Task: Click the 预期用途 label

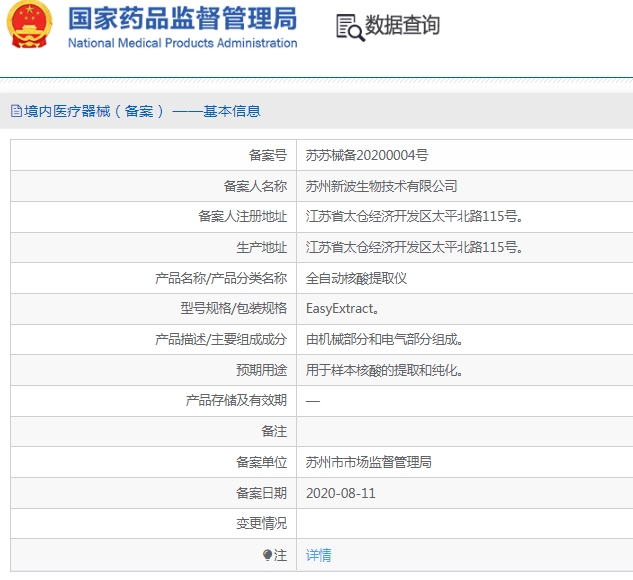Action: coord(262,370)
